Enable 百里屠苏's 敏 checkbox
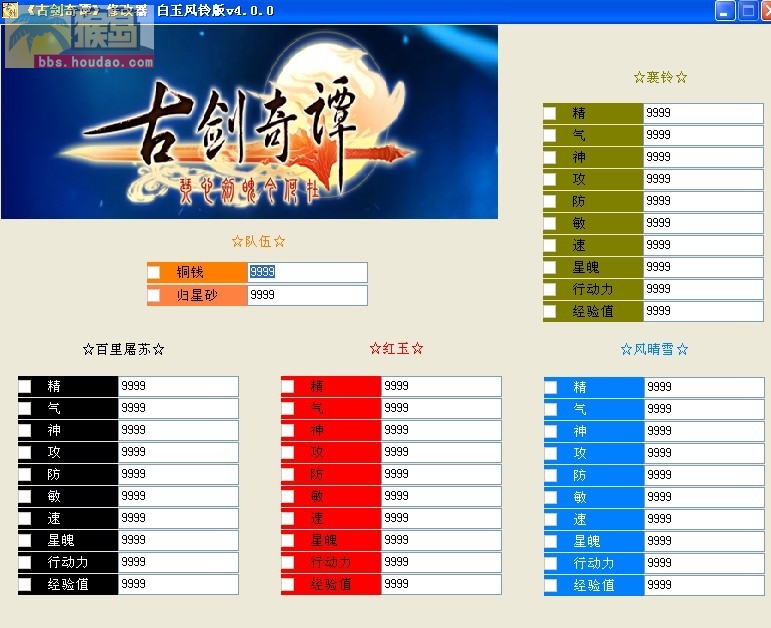The image size is (771, 628). 25,496
